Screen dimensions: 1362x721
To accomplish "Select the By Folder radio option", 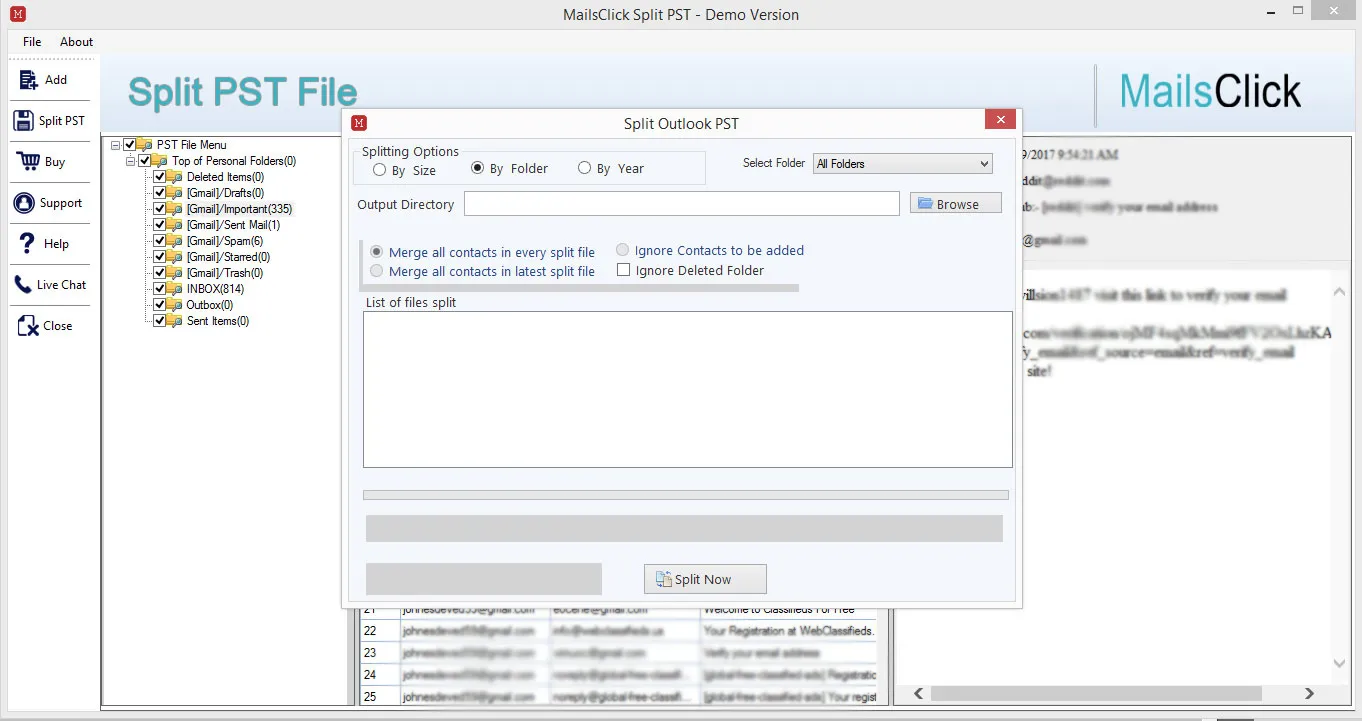I will [477, 168].
